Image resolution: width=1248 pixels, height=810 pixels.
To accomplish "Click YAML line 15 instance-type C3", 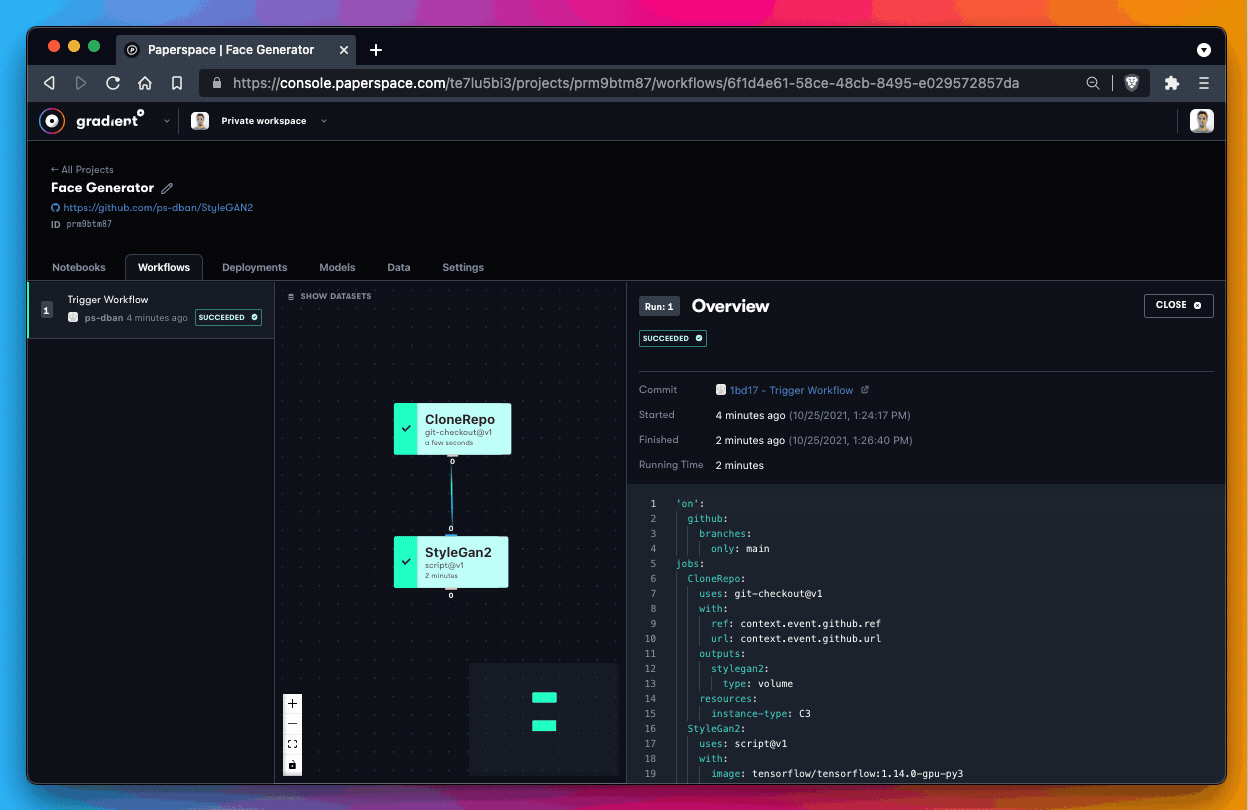I will (760, 714).
